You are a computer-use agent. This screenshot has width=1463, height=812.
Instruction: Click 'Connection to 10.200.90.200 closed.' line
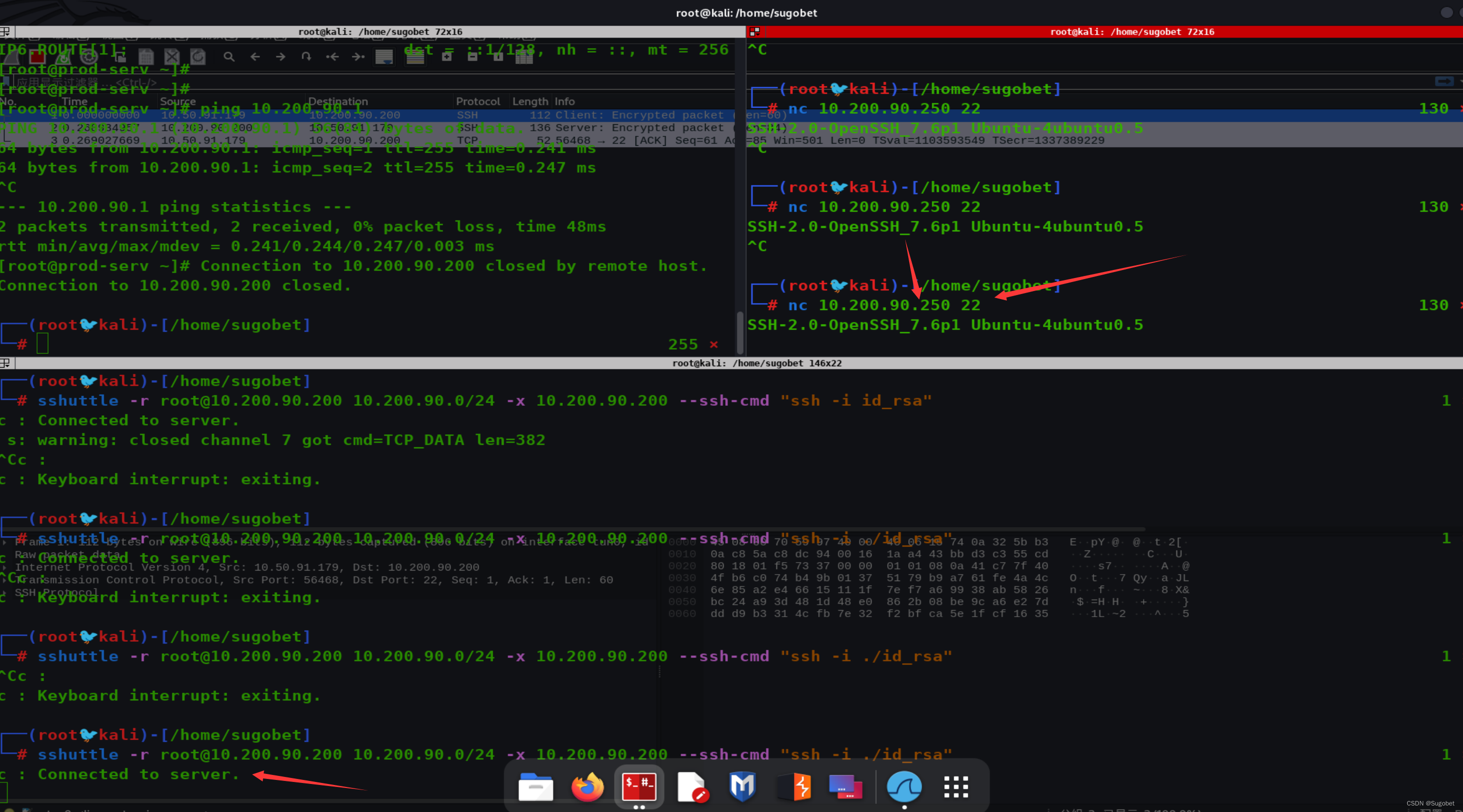[175, 286]
